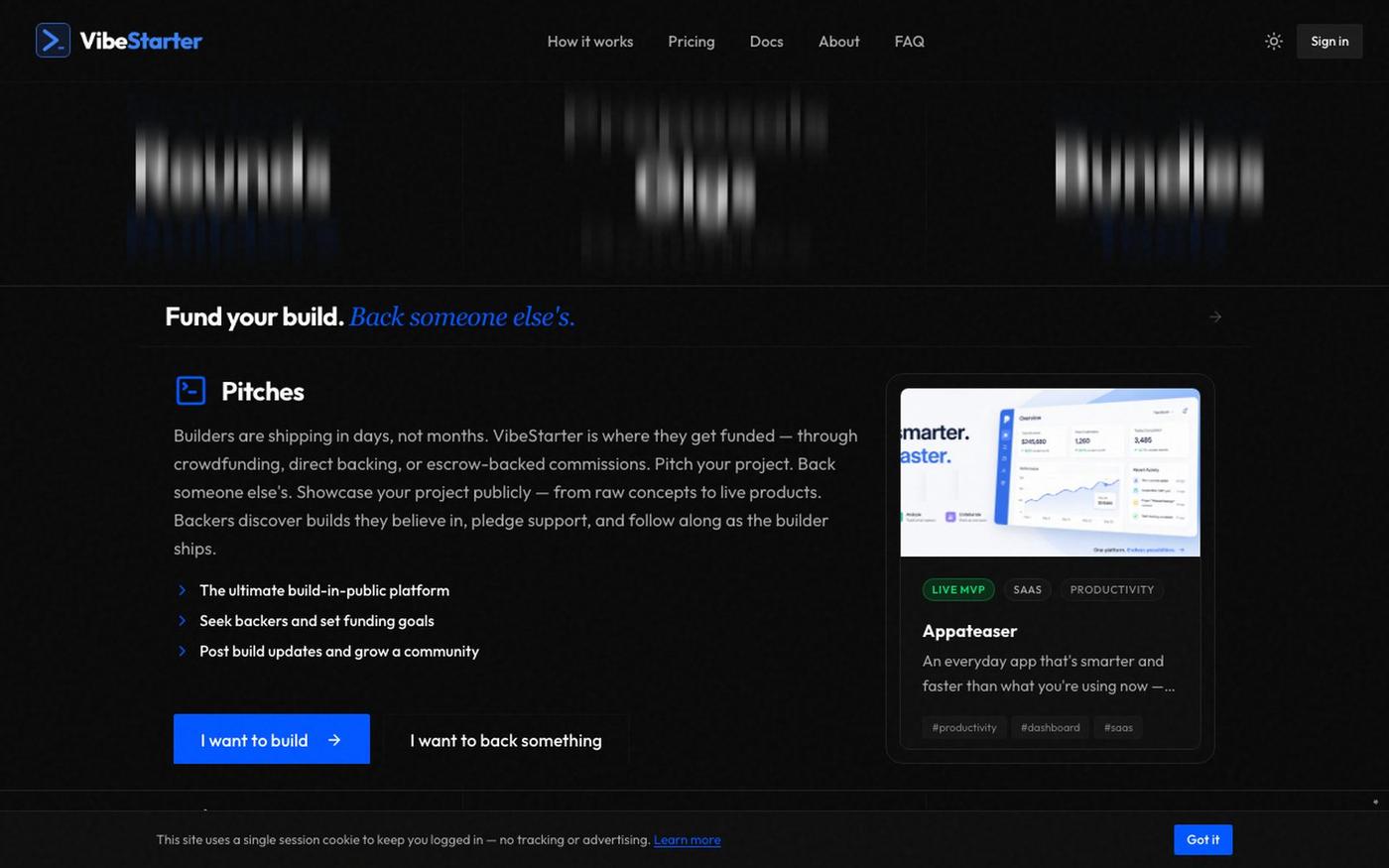Screen dimensions: 1389x868
Task: Click the Fund your build headline
Action: 255,316
